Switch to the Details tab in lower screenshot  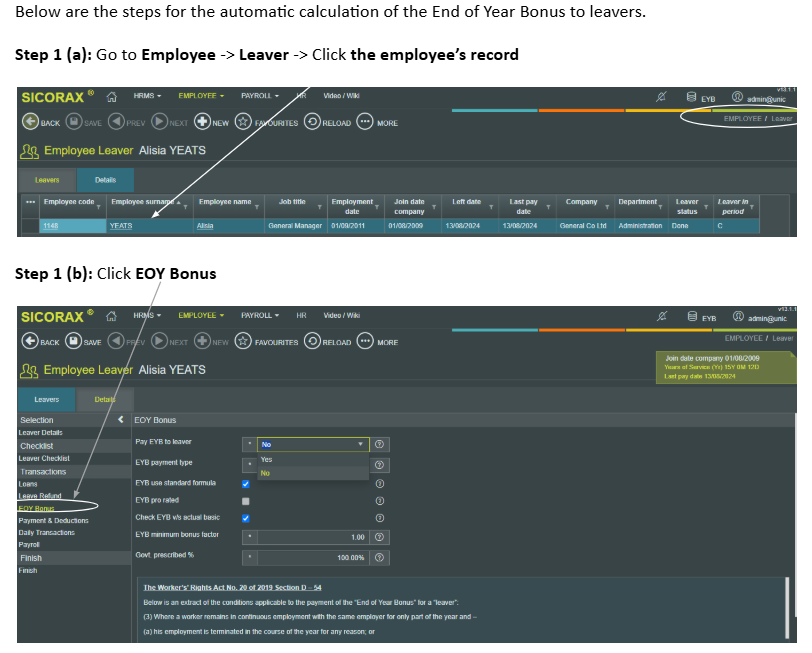(105, 399)
